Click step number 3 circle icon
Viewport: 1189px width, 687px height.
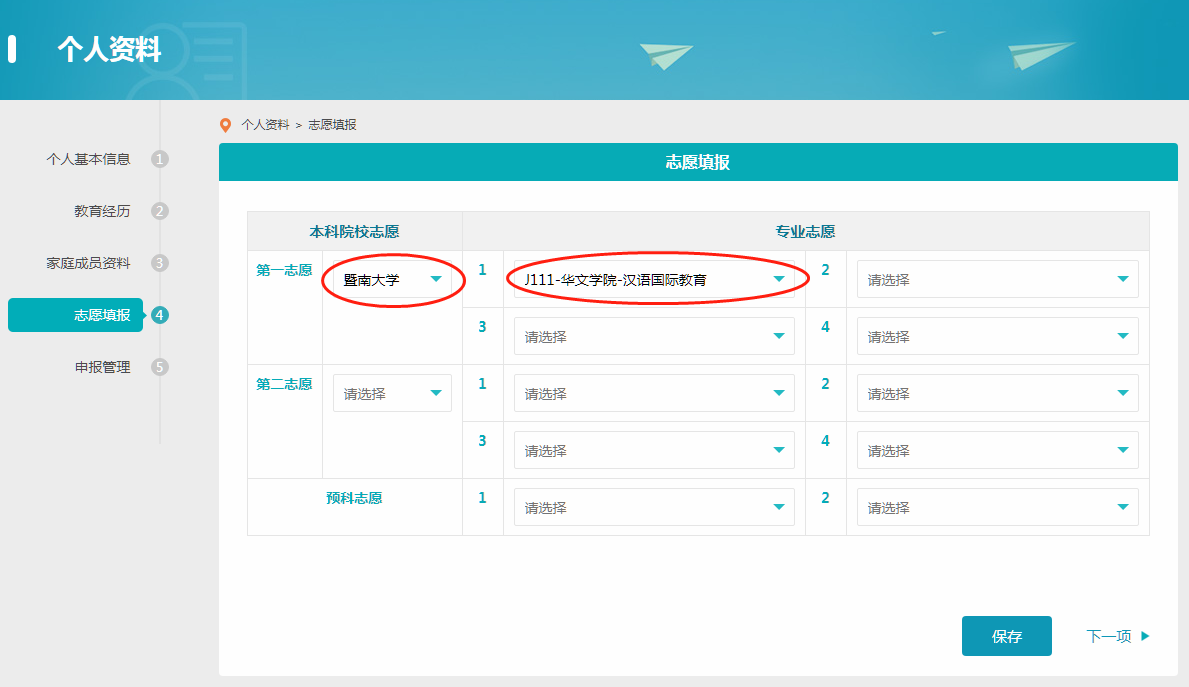click(x=159, y=263)
